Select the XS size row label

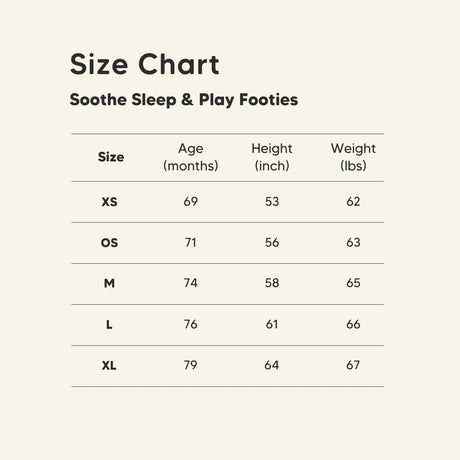click(x=109, y=202)
